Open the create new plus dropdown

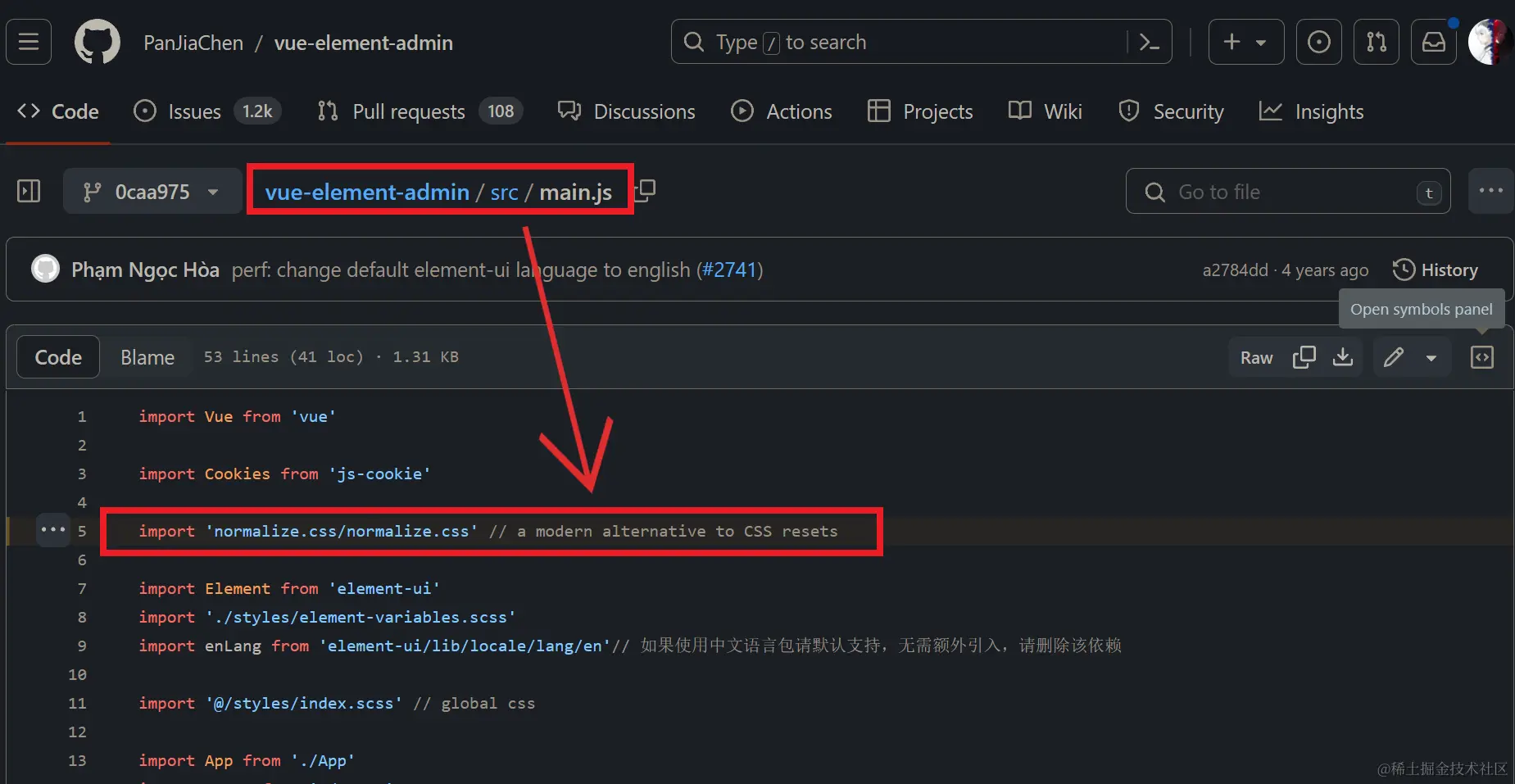1245,42
